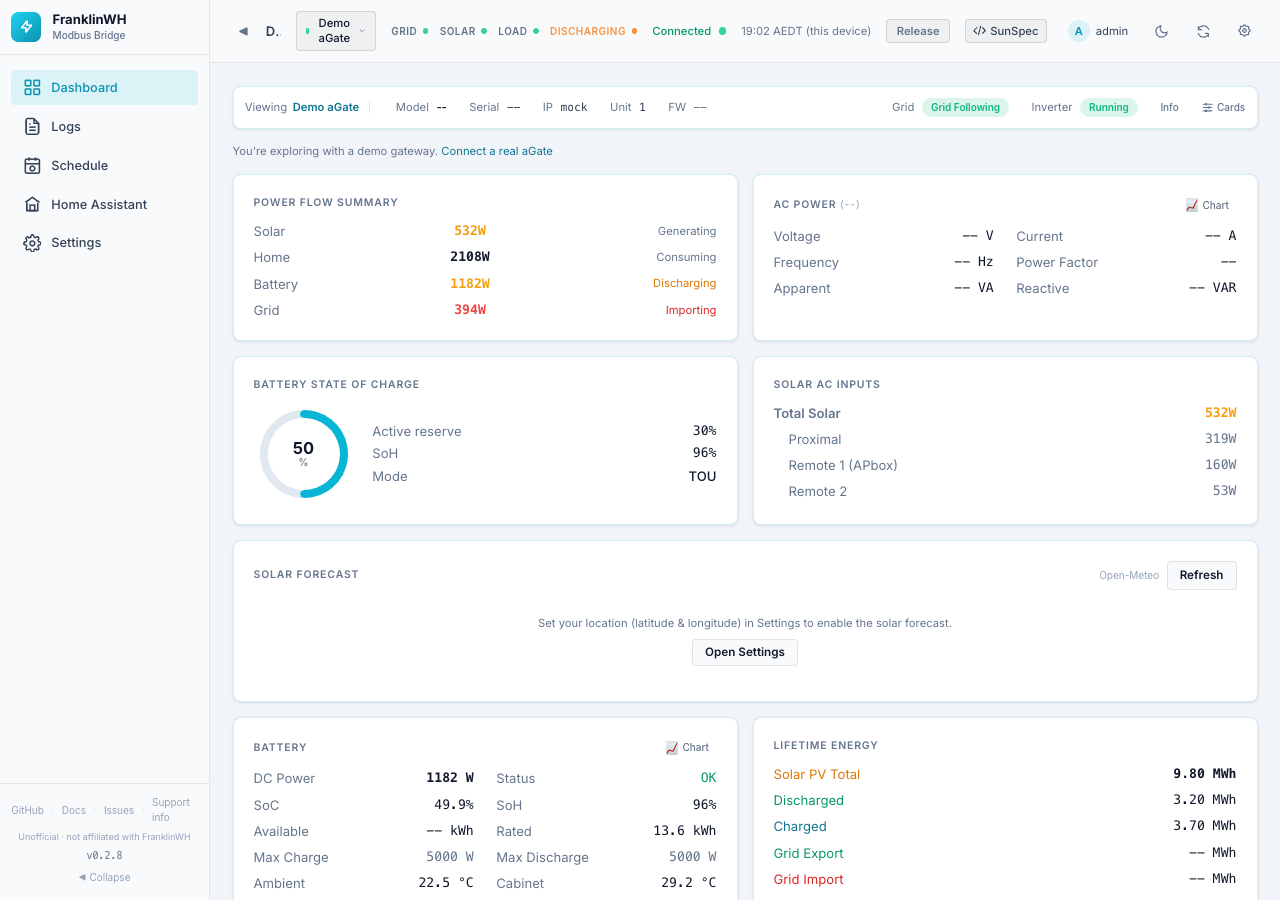This screenshot has height=900, width=1280.
Task: Click the LOAD status indicator in top bar
Action: [518, 31]
